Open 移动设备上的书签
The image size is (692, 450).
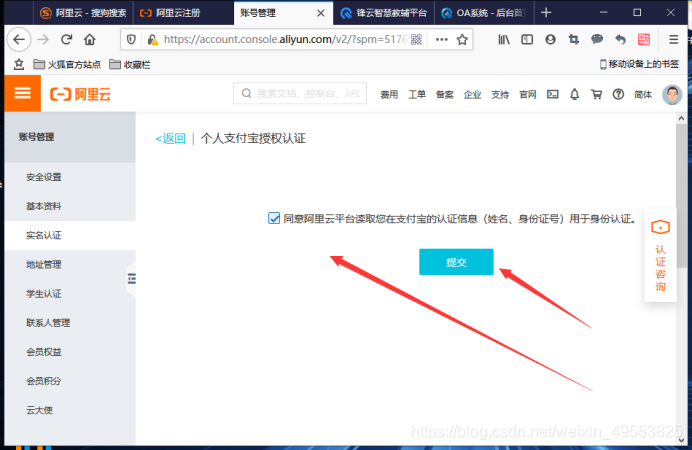pos(639,64)
